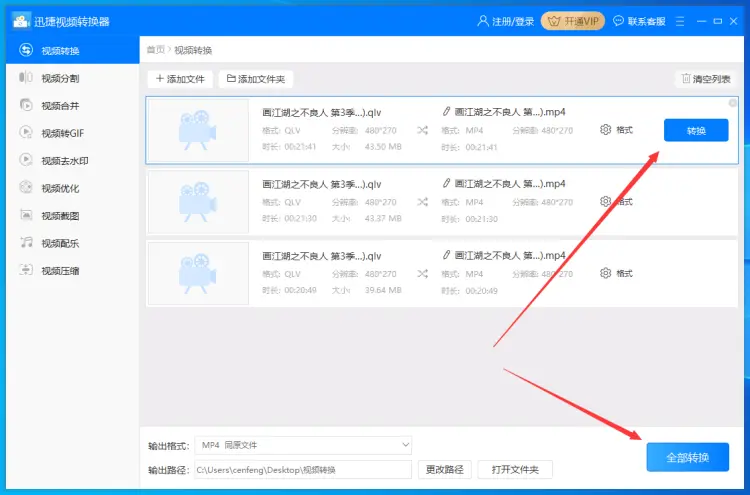Open the 视频转GIF sidebar section
Screen dimensions: 750x495
click(72, 133)
